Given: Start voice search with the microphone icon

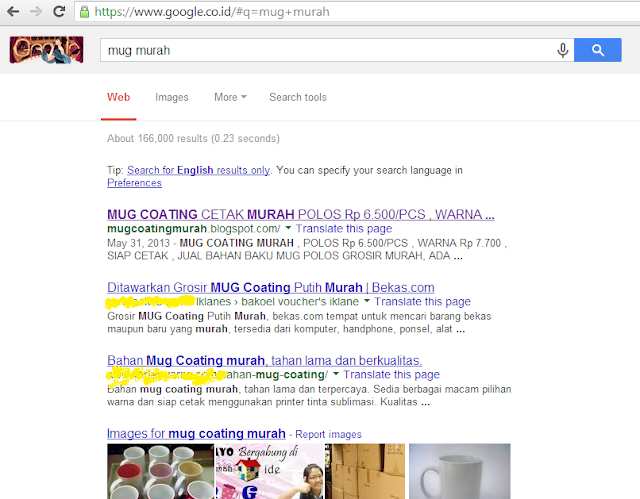Looking at the screenshot, I should pos(562,50).
